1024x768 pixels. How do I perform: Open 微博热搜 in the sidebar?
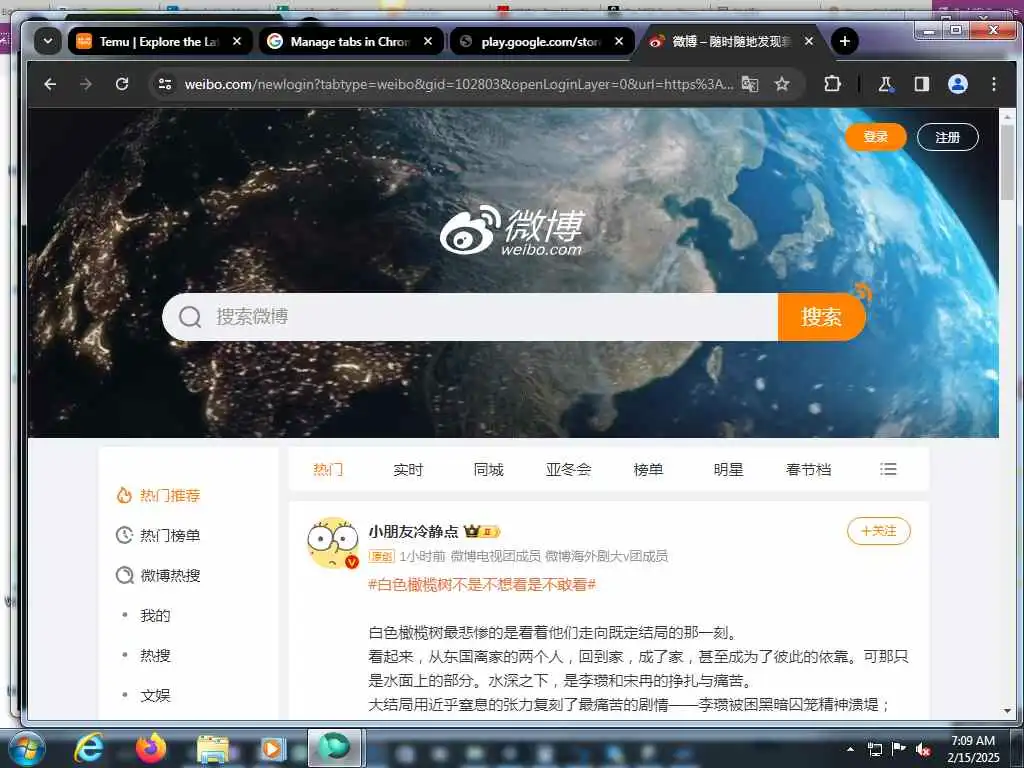(x=158, y=575)
